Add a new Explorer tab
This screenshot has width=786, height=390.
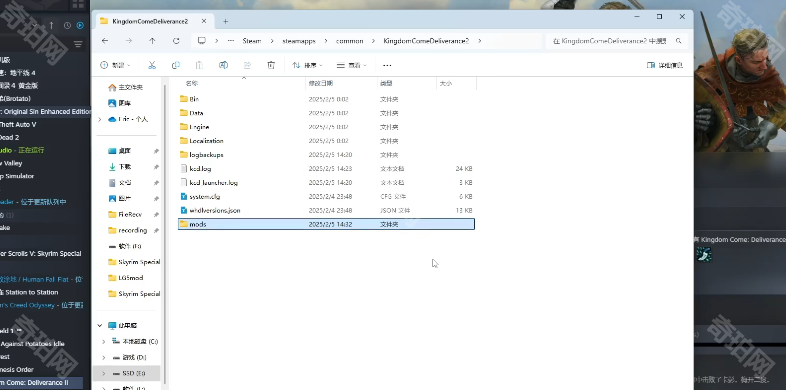[x=226, y=21]
